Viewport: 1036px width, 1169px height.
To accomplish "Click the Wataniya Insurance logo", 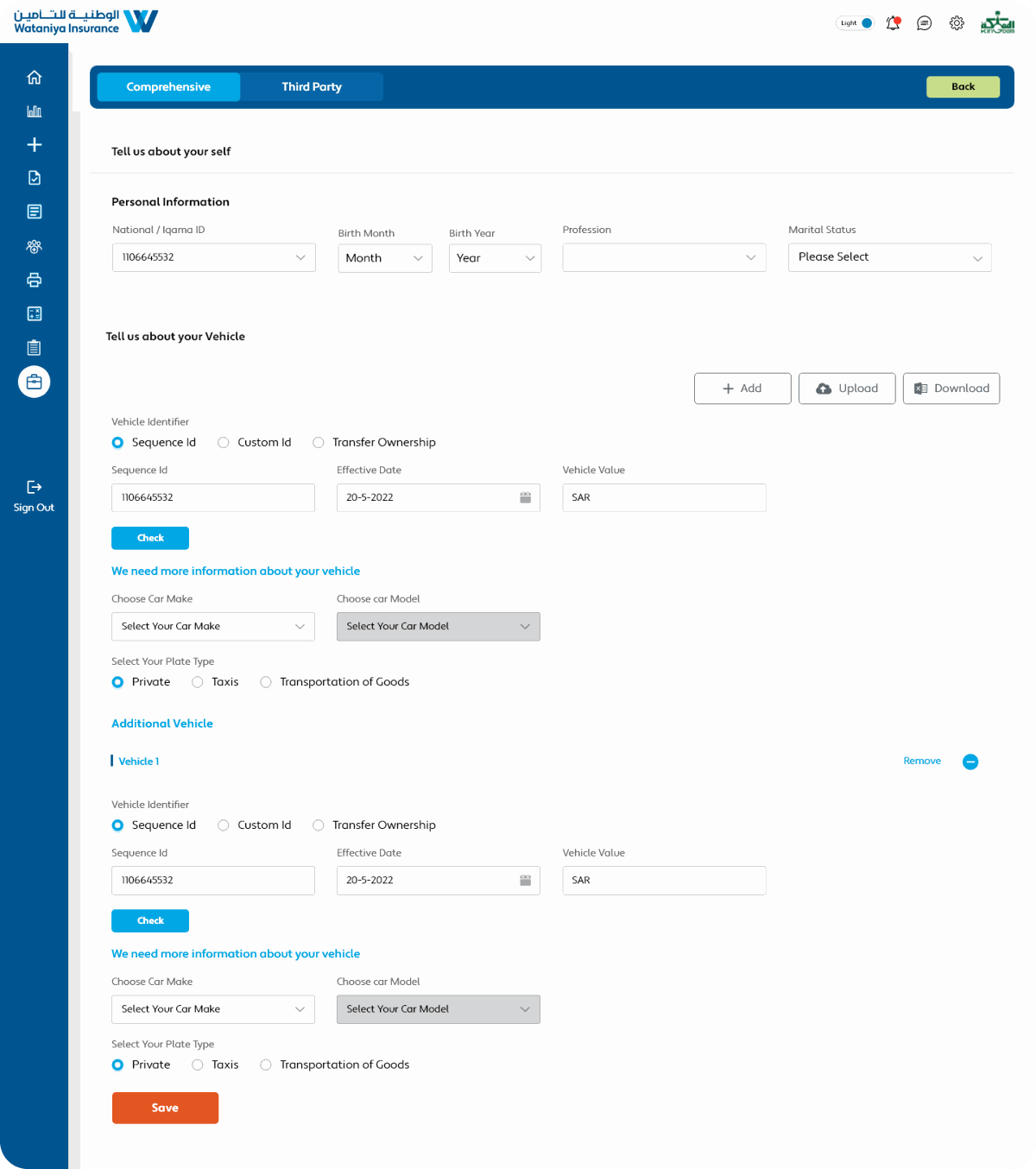I will pos(85,21).
